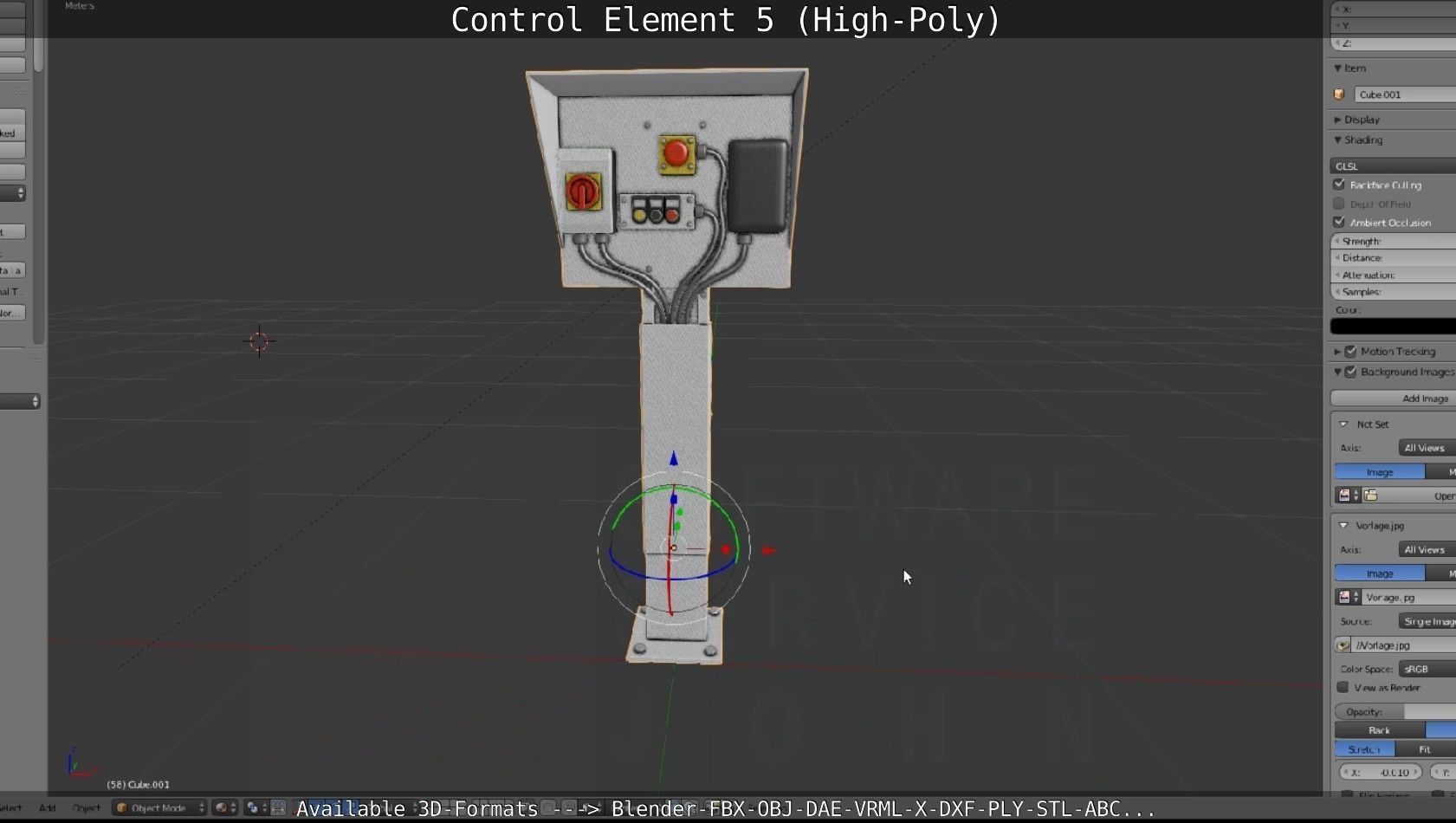Open the Object Mode dropdown
Screen dimensions: 1456x823
[159, 807]
